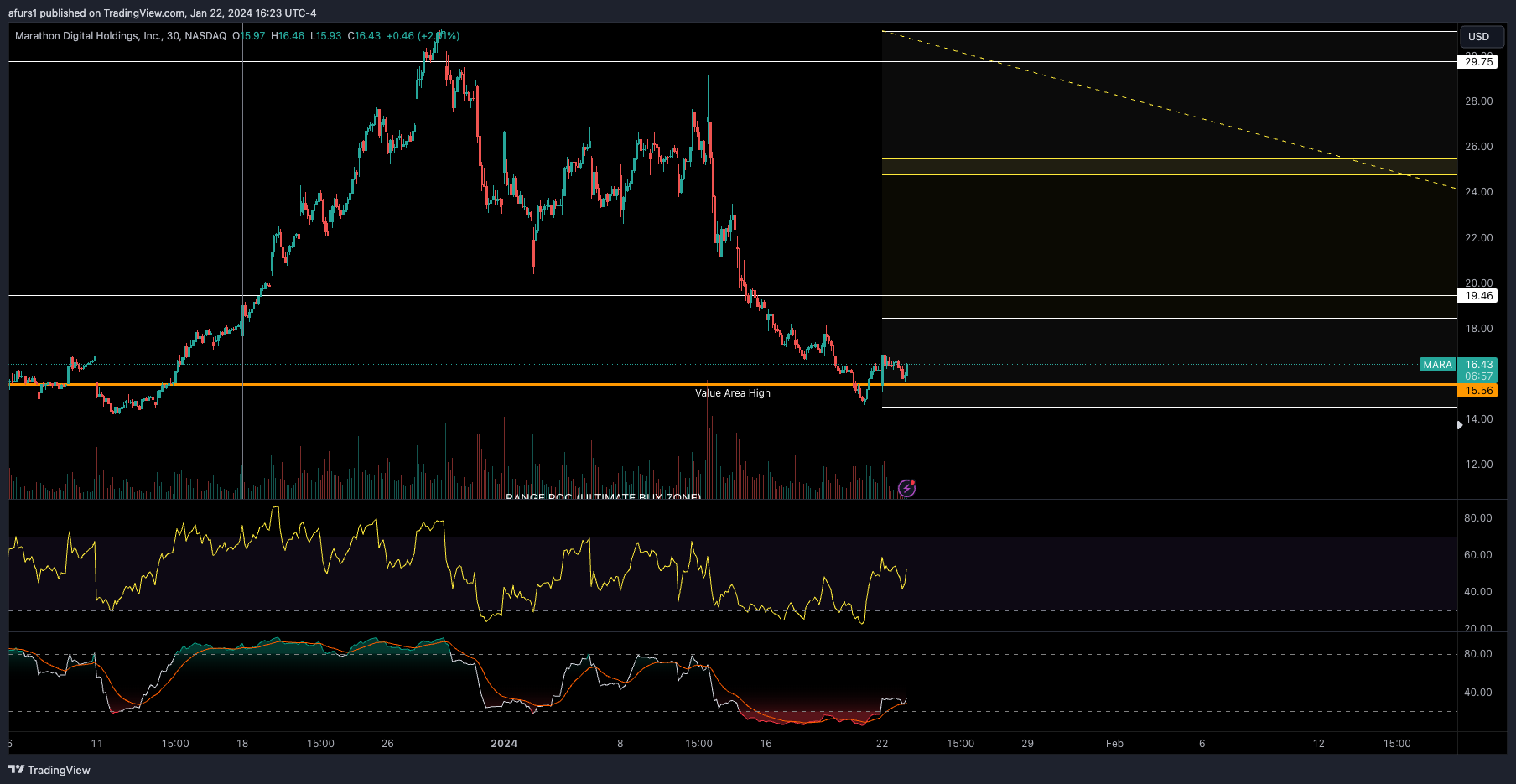Click date 16 on the time axis
The width and height of the screenshot is (1516, 784).
coord(766,744)
